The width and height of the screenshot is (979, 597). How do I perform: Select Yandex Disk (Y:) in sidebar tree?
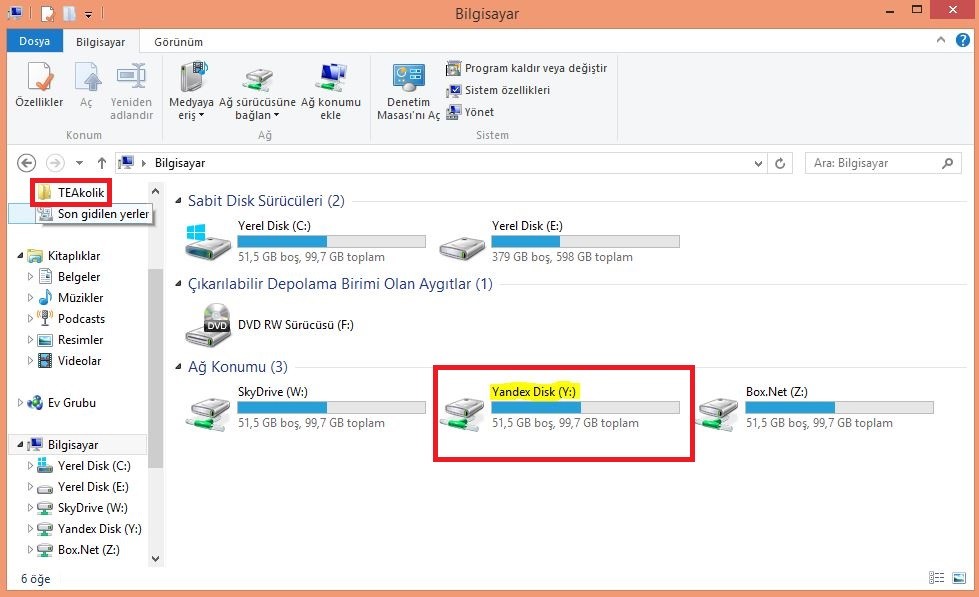point(89,529)
